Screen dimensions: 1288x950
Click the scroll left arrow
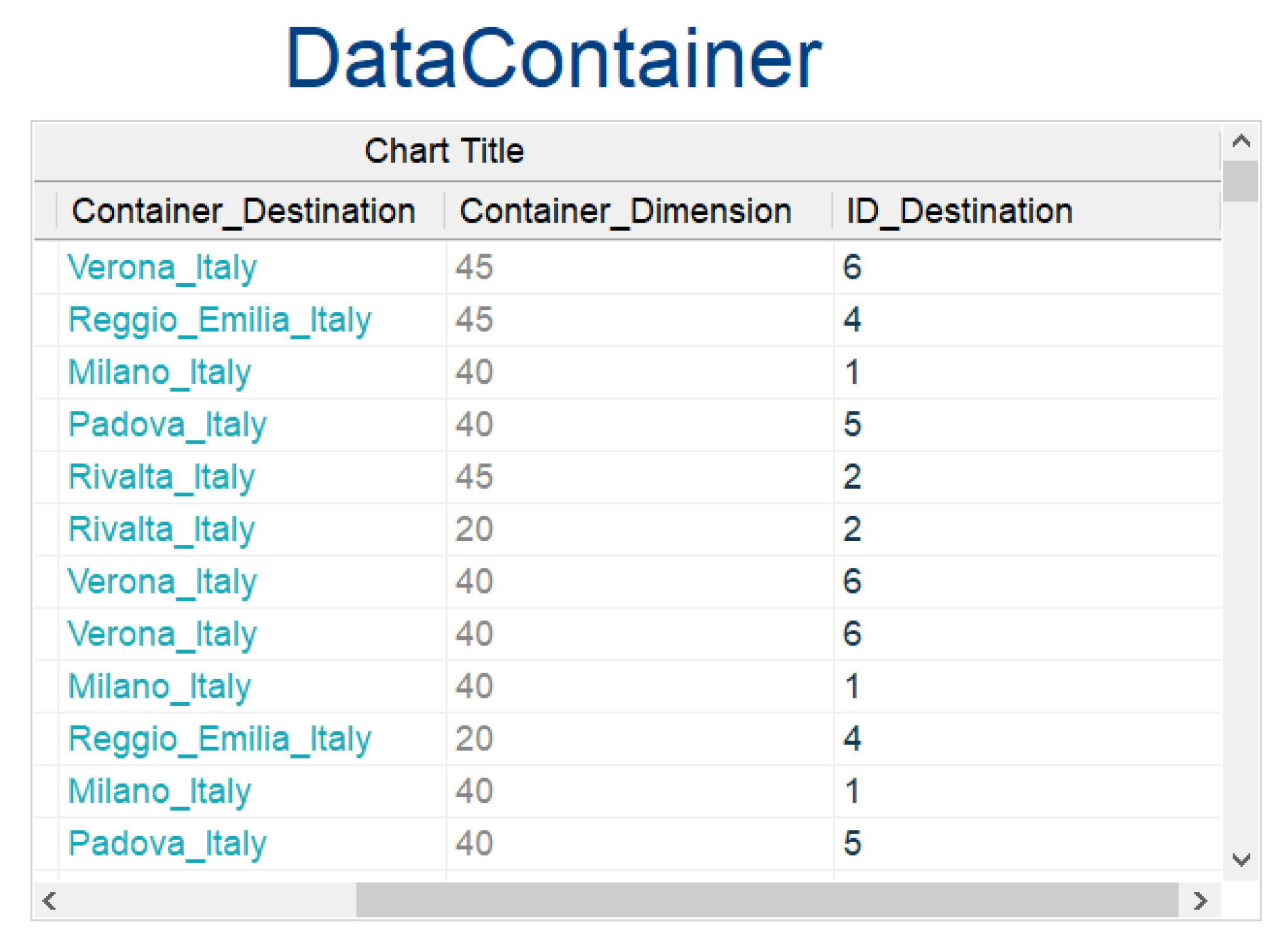pos(50,901)
